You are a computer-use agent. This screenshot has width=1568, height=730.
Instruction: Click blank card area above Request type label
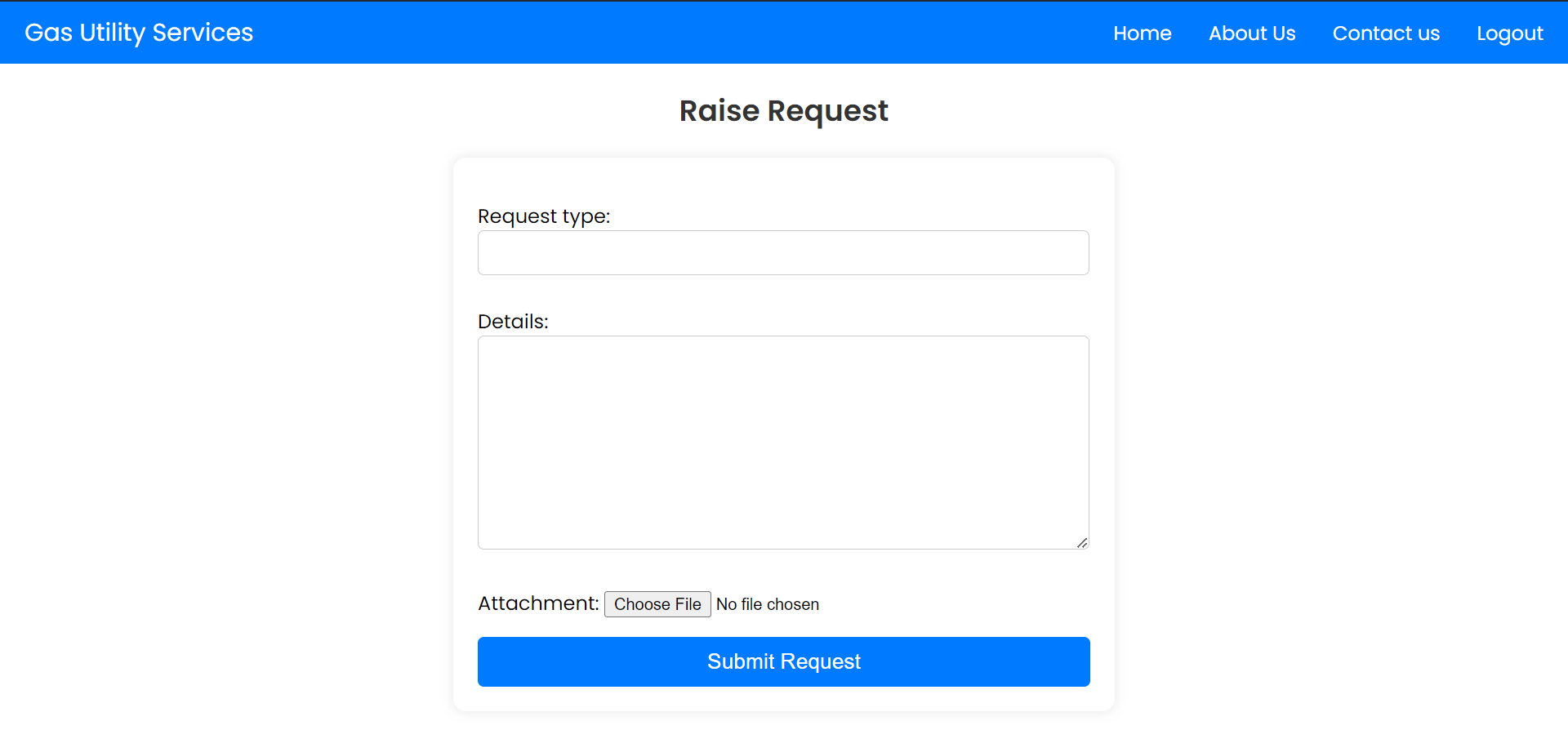click(x=784, y=180)
